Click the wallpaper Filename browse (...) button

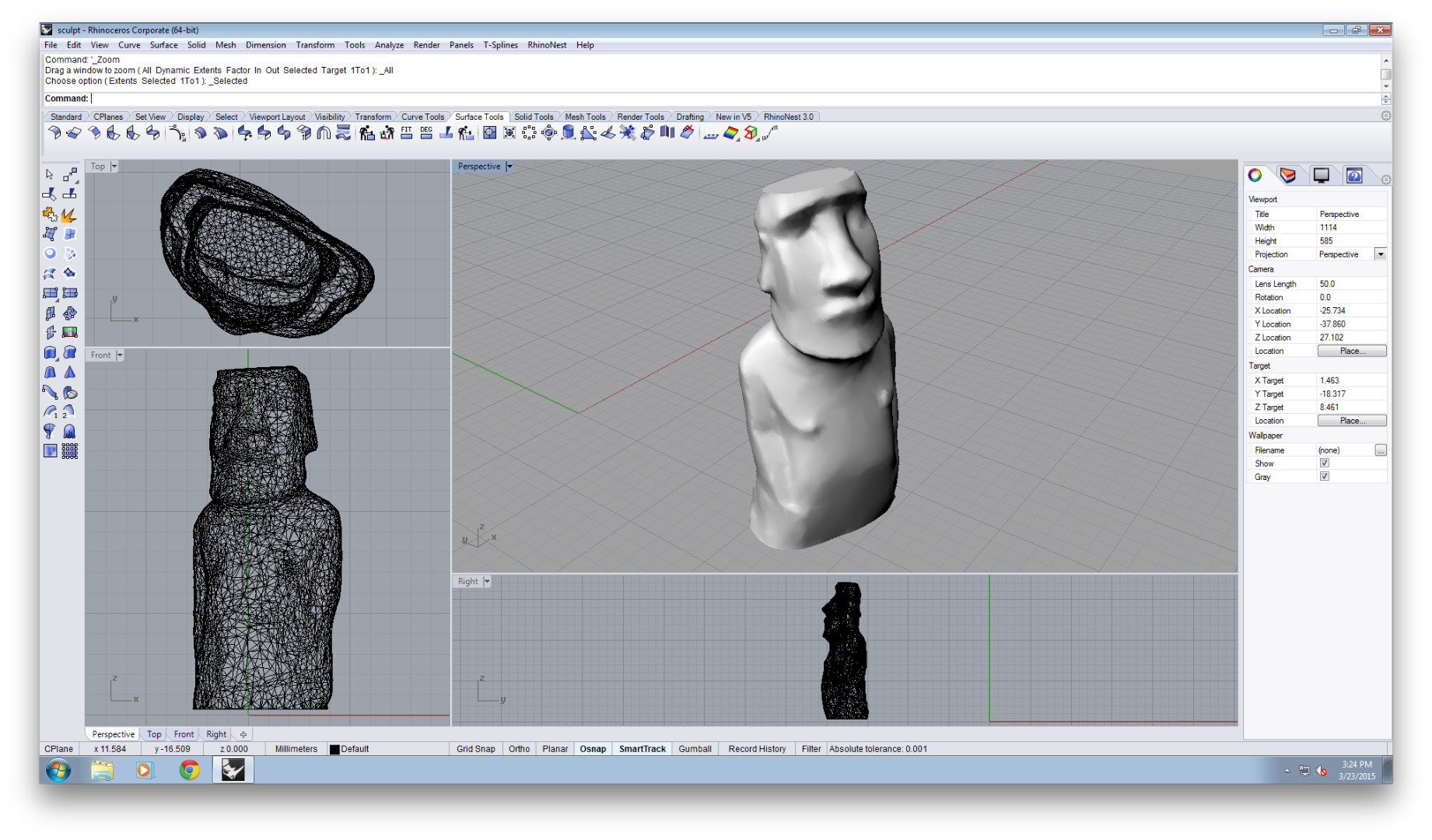coord(1381,450)
